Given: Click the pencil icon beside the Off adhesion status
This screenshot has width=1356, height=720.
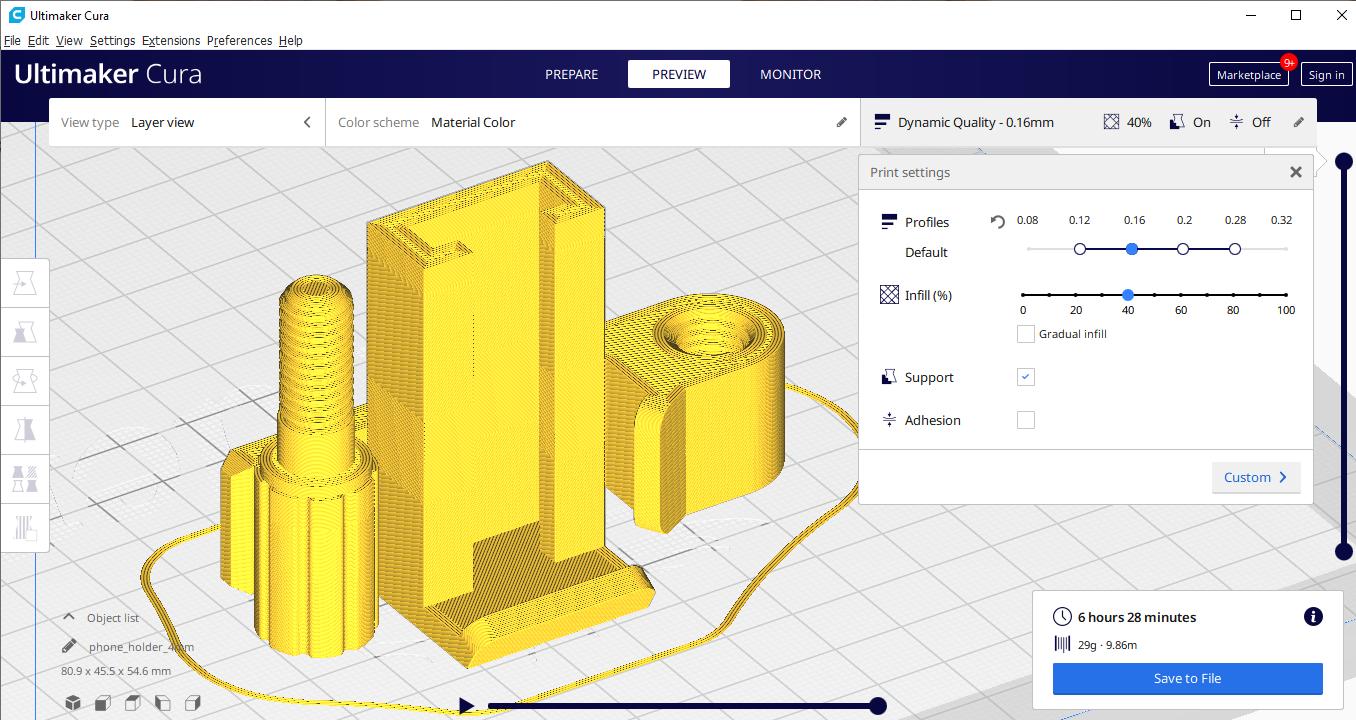Looking at the screenshot, I should pyautogui.click(x=1298, y=122).
